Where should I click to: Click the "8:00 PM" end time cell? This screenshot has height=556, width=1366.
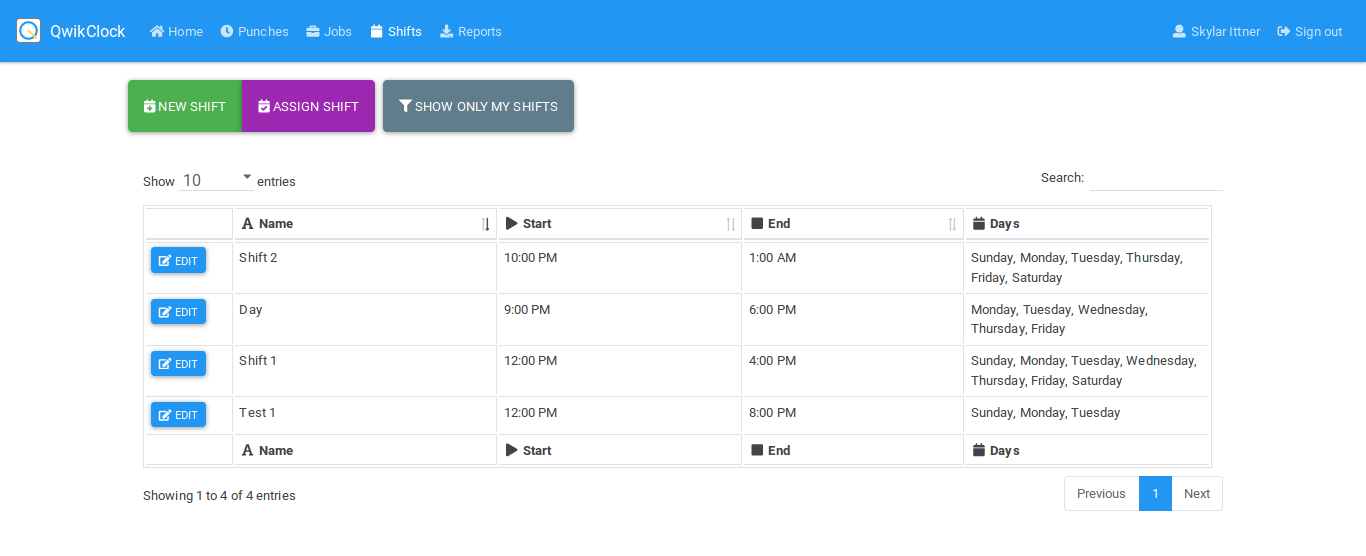coord(853,415)
